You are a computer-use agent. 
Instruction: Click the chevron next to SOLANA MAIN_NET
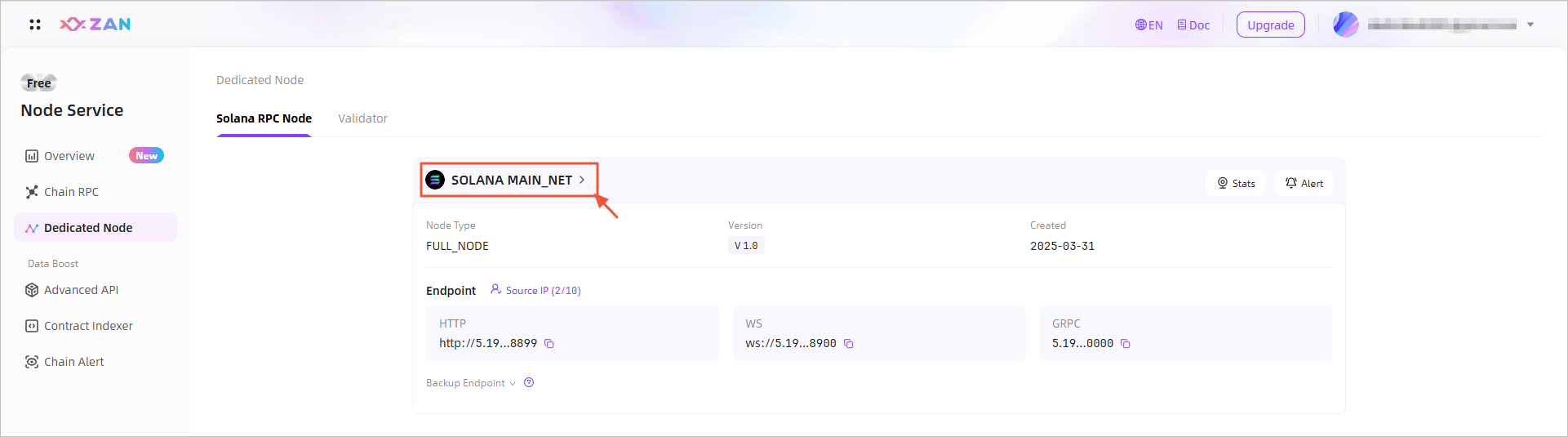click(582, 180)
